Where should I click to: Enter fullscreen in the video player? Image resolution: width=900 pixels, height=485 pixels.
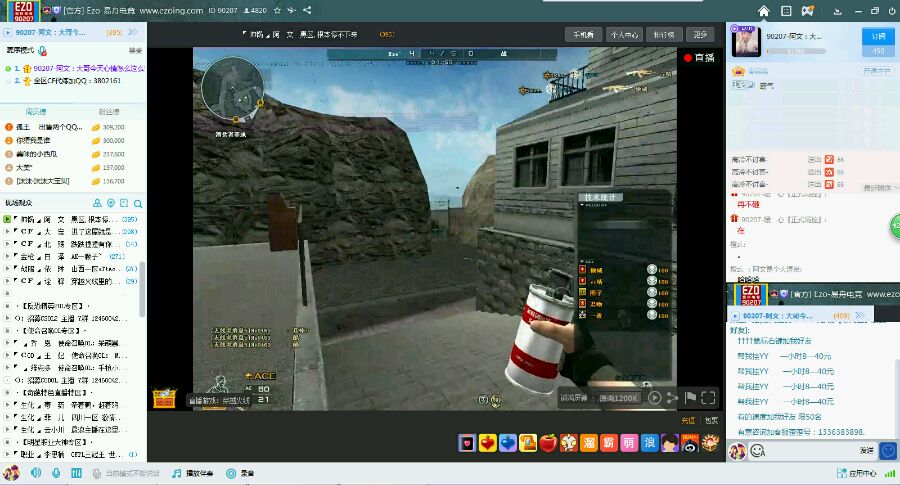(x=709, y=397)
